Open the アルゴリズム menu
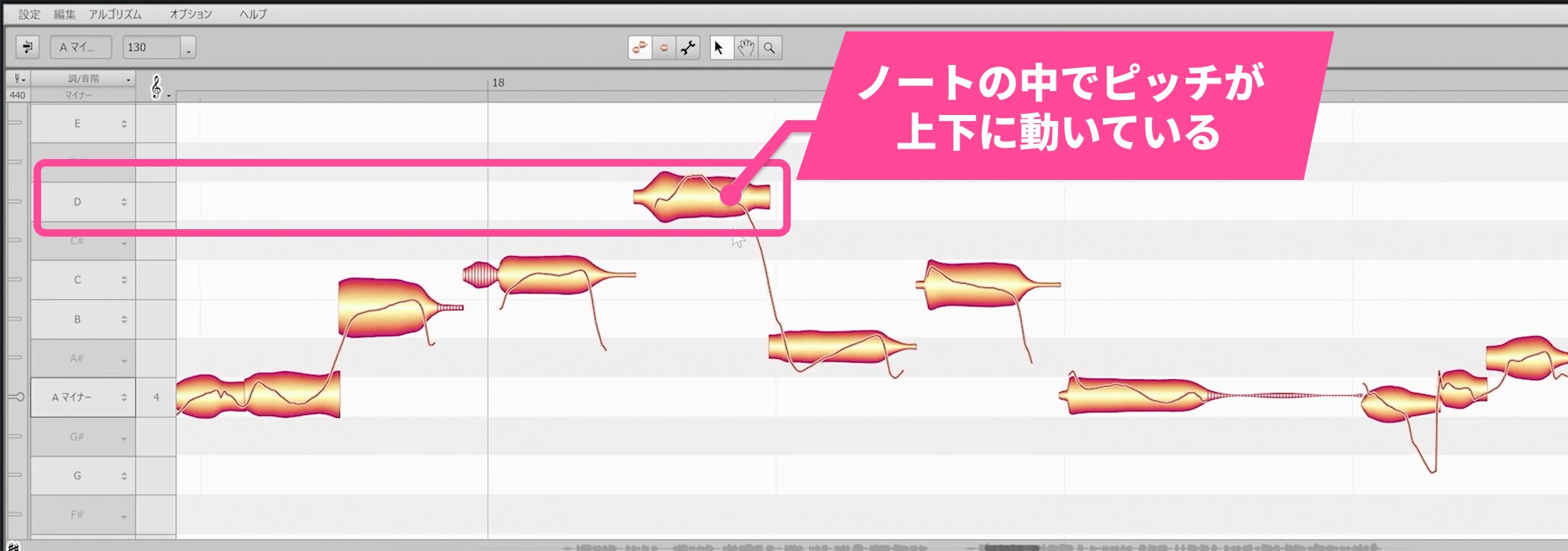Image resolution: width=1568 pixels, height=551 pixels. click(x=114, y=14)
